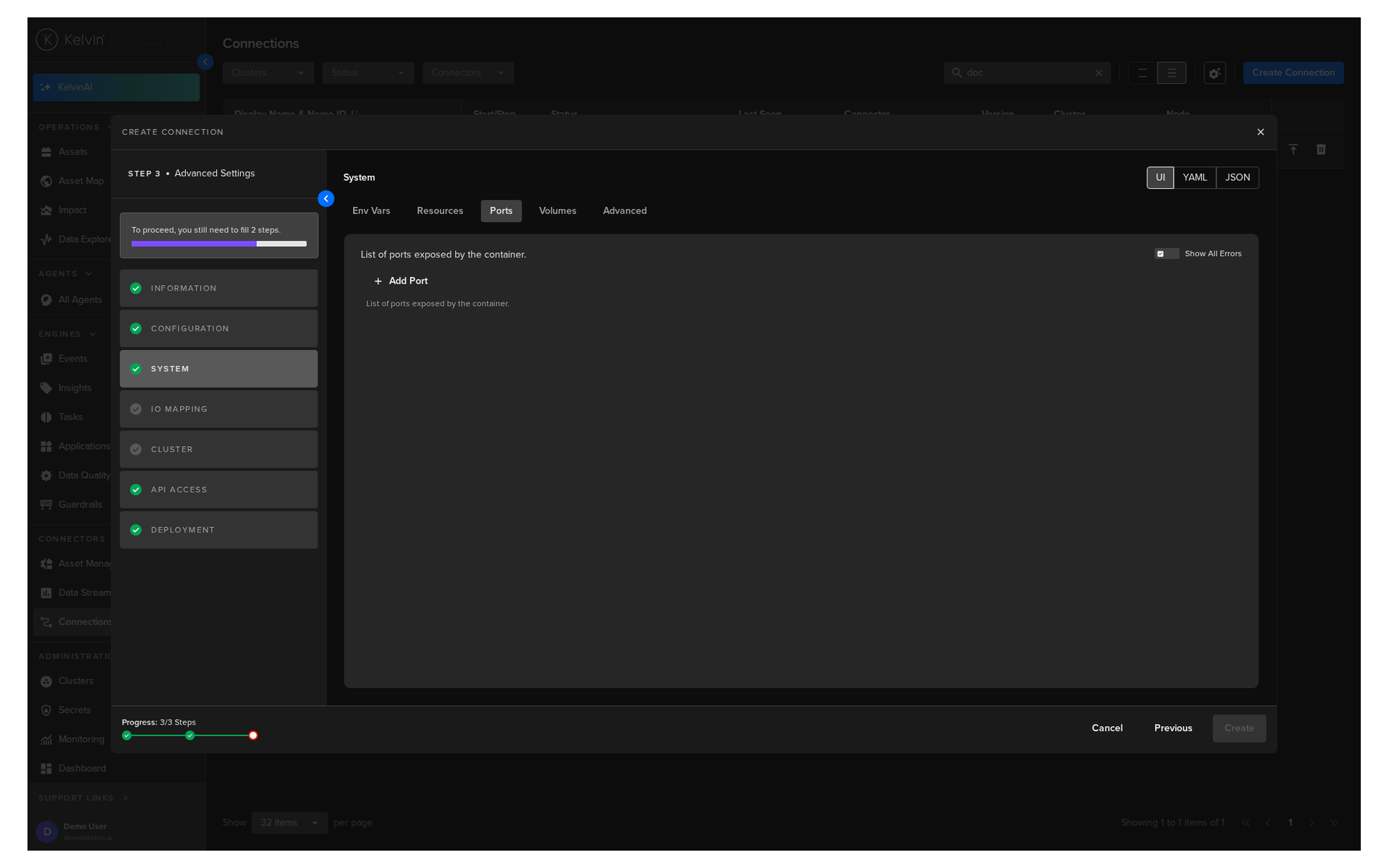
Task: Toggle Show All Errors switch
Action: (x=1166, y=254)
